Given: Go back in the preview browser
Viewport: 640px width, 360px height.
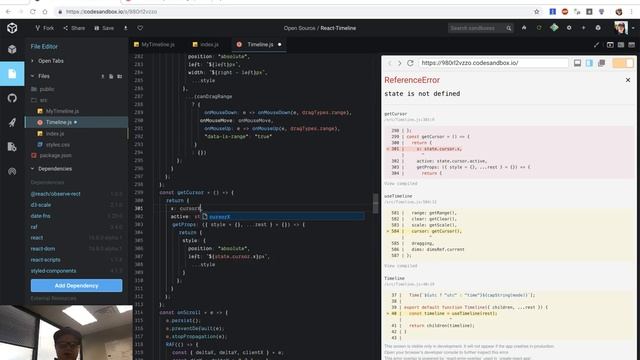Looking at the screenshot, I should click(x=389, y=63).
